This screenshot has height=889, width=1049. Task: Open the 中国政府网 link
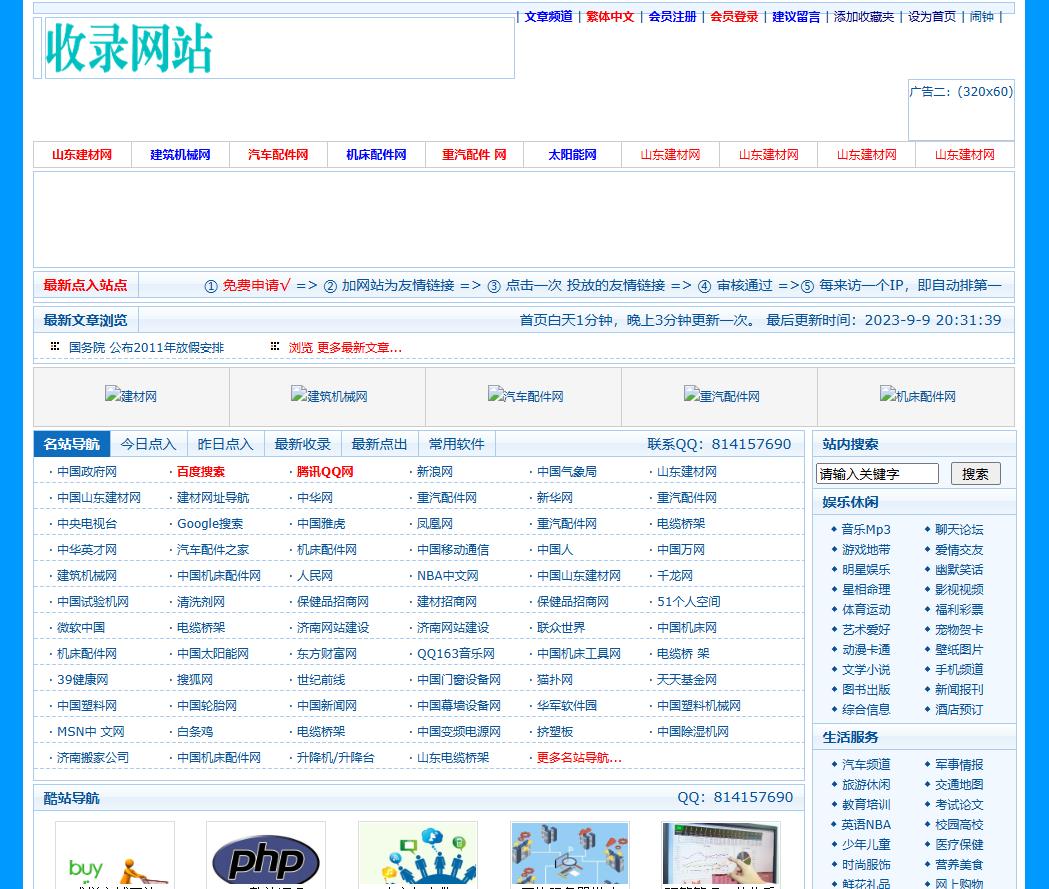click(x=87, y=472)
